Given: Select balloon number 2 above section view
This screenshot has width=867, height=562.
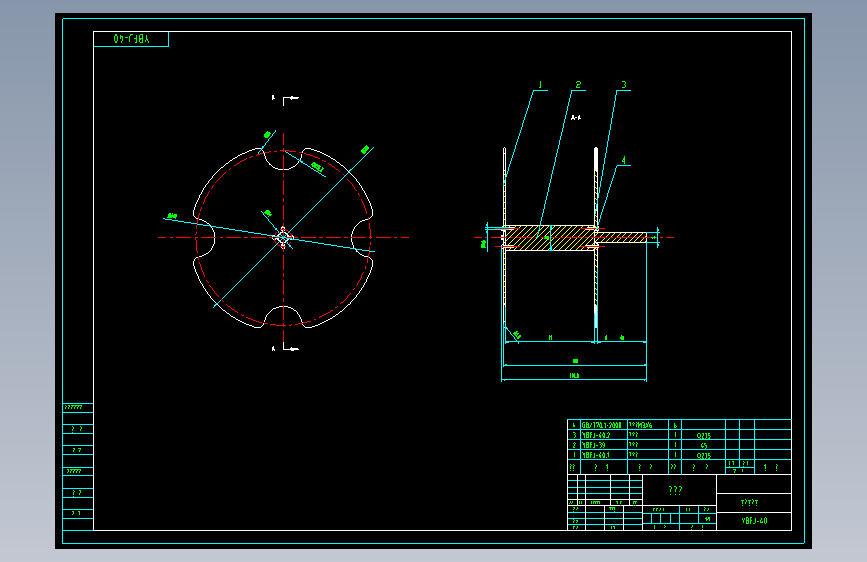Looking at the screenshot, I should [578, 85].
